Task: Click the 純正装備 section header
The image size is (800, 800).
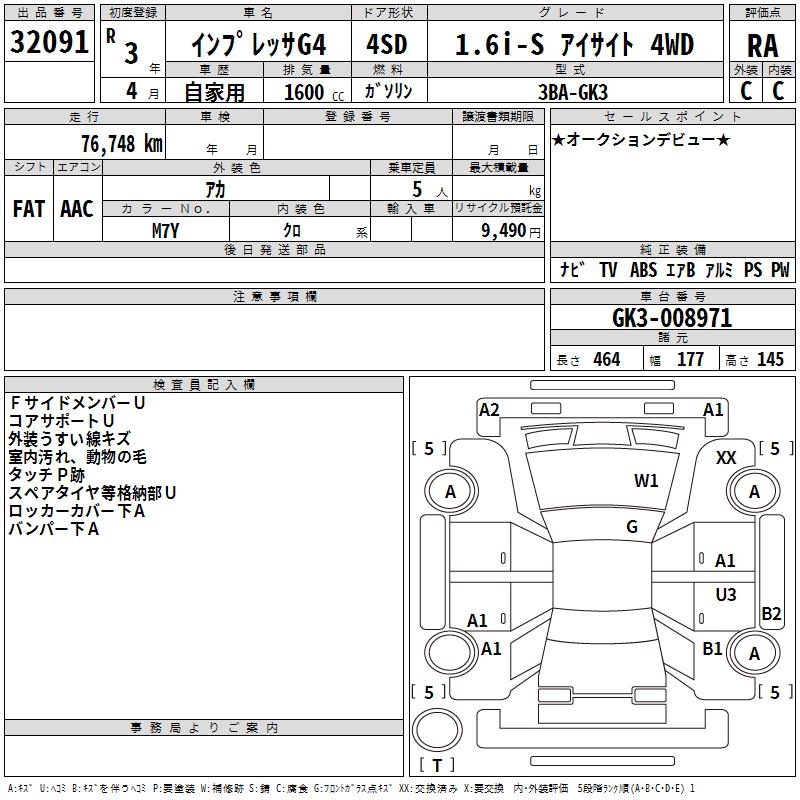Action: point(672,249)
